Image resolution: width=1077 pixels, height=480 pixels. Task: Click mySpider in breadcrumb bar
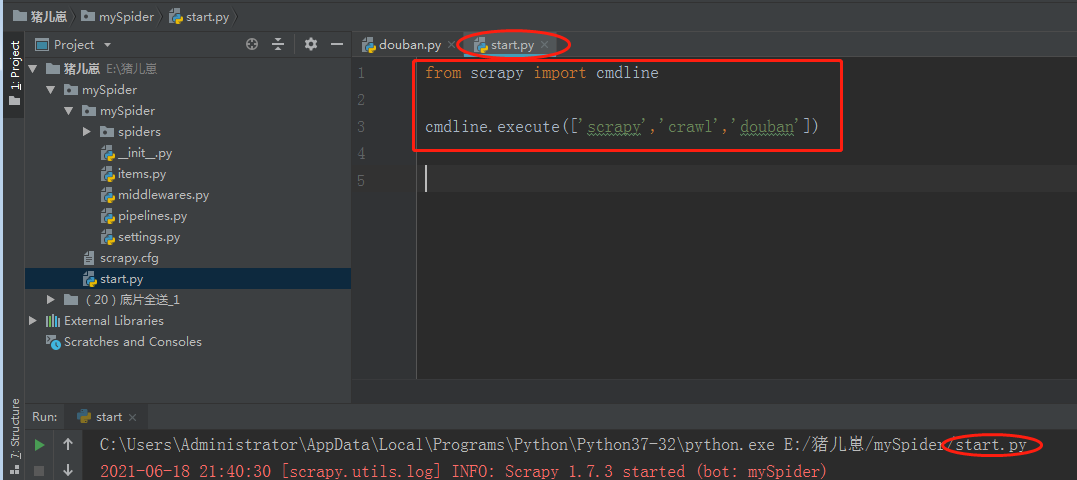point(117,16)
